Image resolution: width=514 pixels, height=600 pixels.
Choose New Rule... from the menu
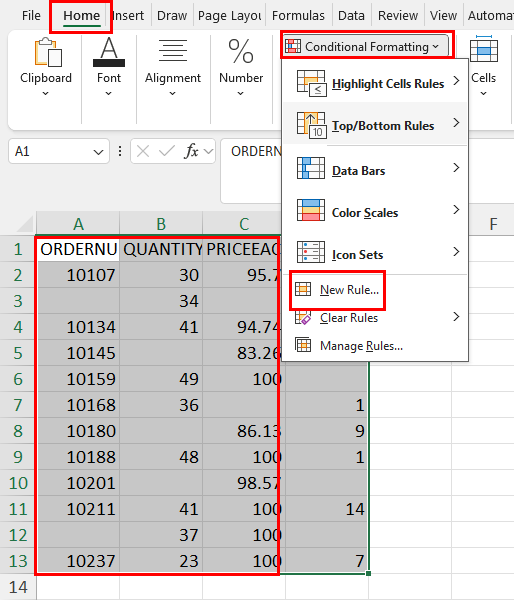click(x=349, y=290)
